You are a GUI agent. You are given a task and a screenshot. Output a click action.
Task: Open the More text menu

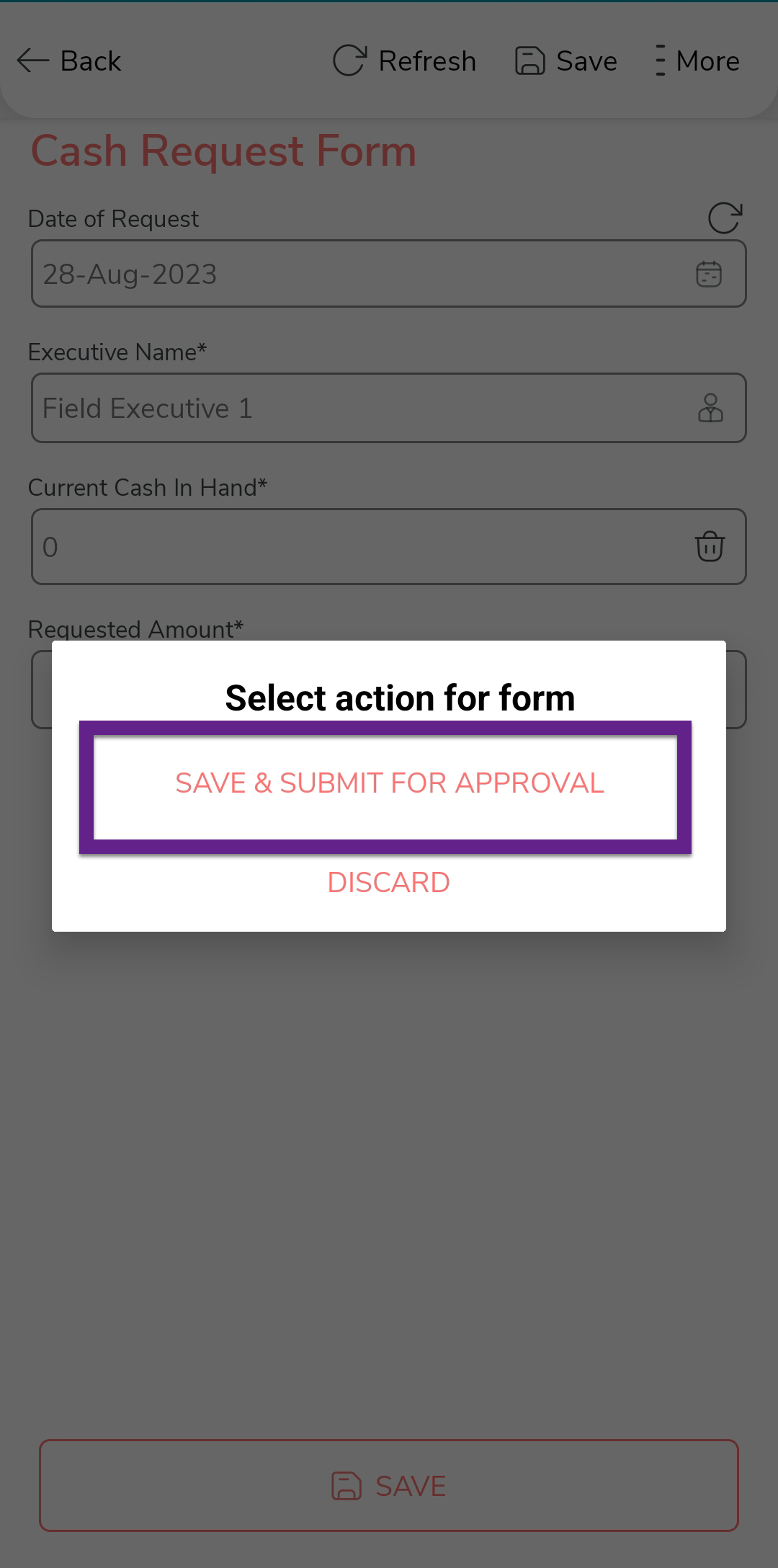[707, 61]
